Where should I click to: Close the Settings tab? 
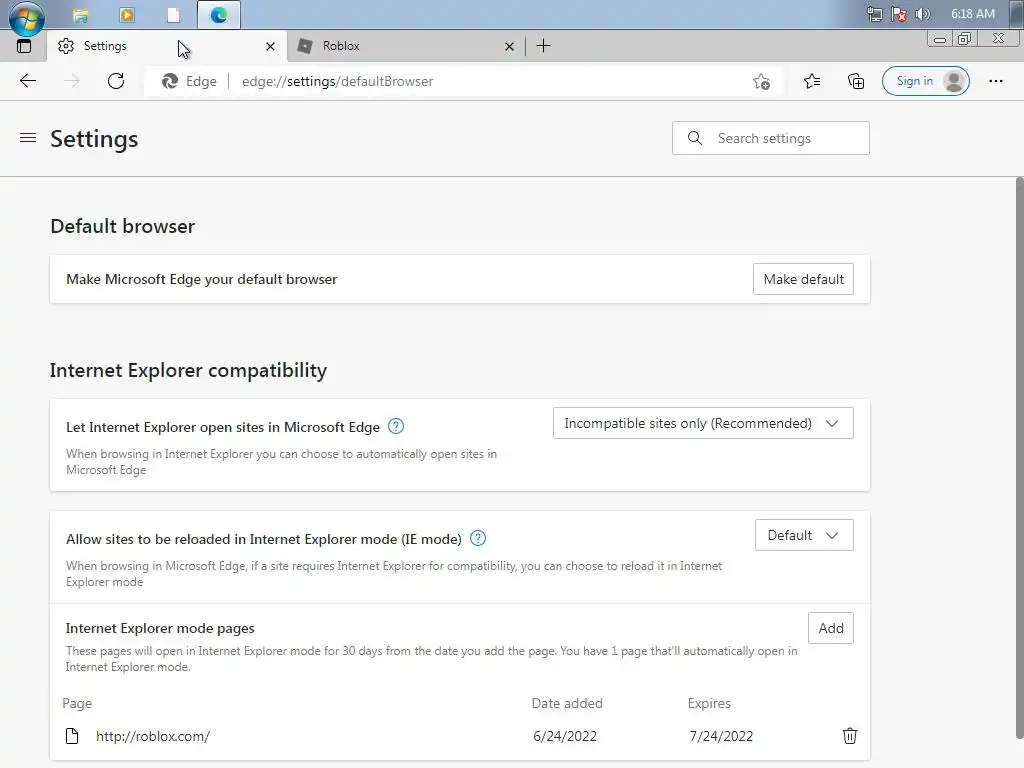click(x=270, y=46)
